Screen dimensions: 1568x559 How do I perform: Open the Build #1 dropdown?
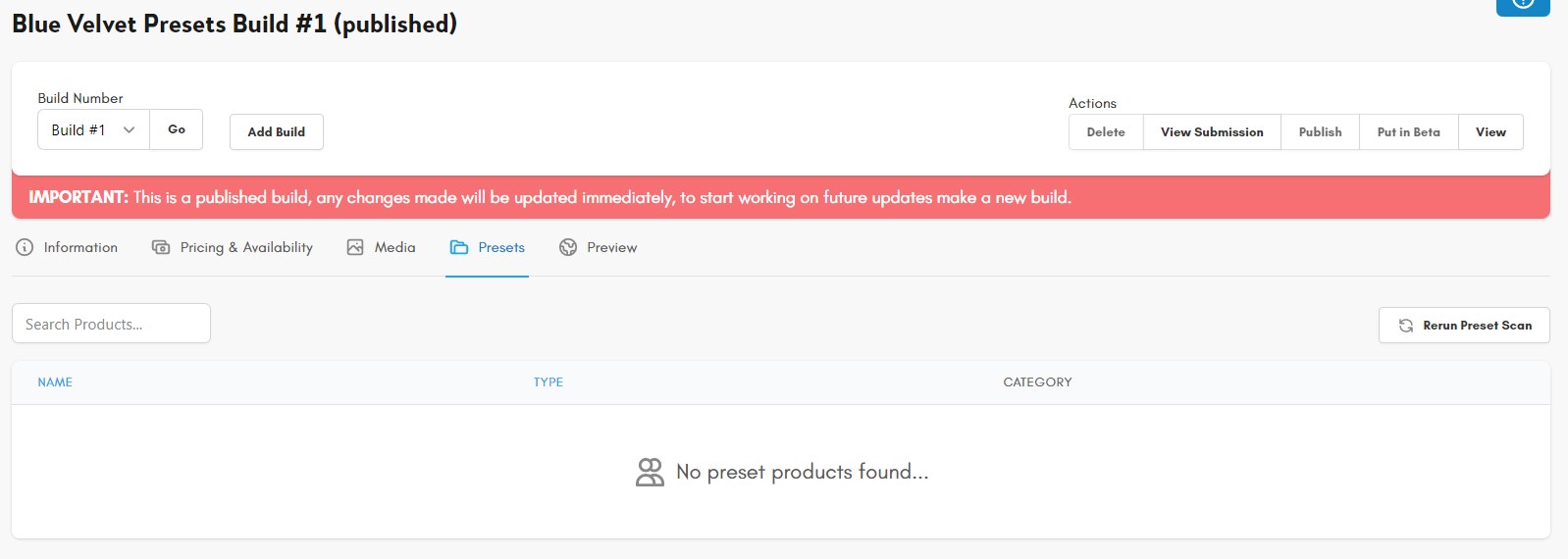93,129
